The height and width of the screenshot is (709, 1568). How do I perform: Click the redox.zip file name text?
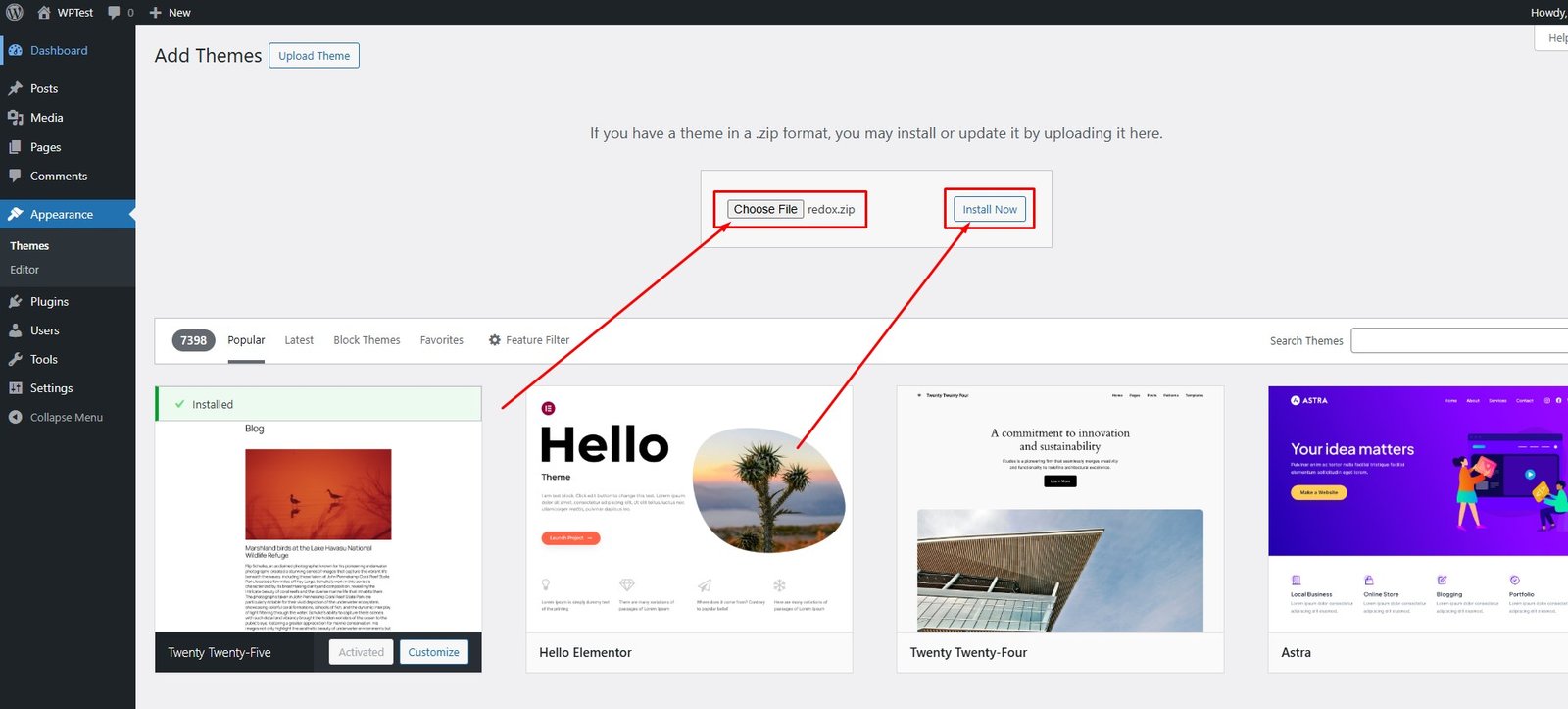point(831,209)
